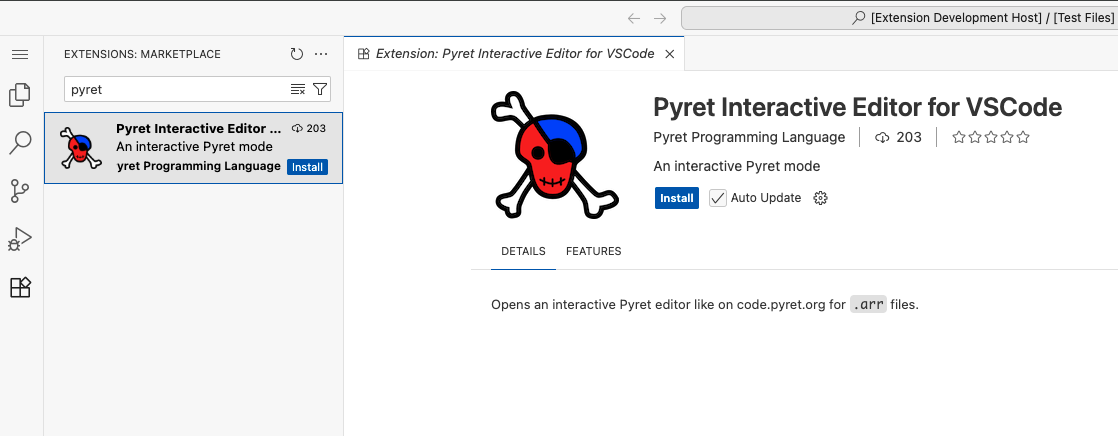The image size is (1118, 436).
Task: Navigate forward with the right arrow
Action: [660, 18]
